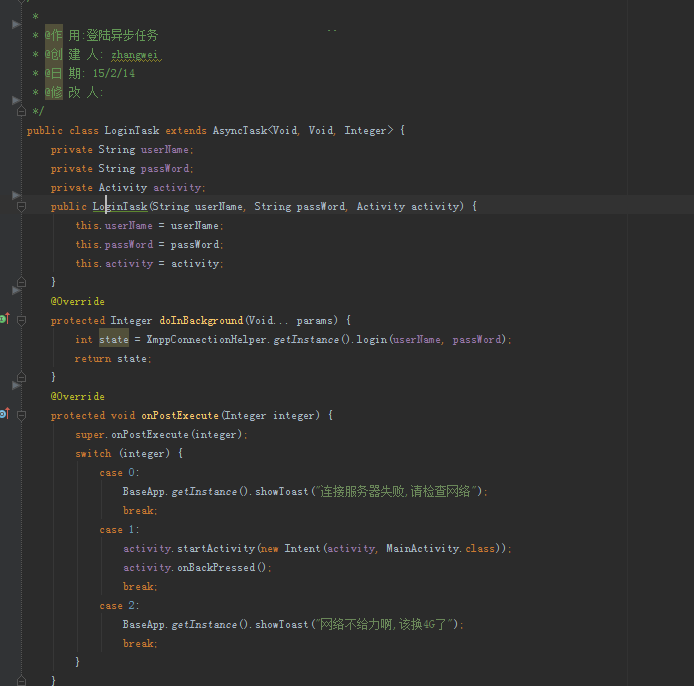The width and height of the screenshot is (694, 686).
Task: Click this.activity assignment line
Action: coord(149,264)
